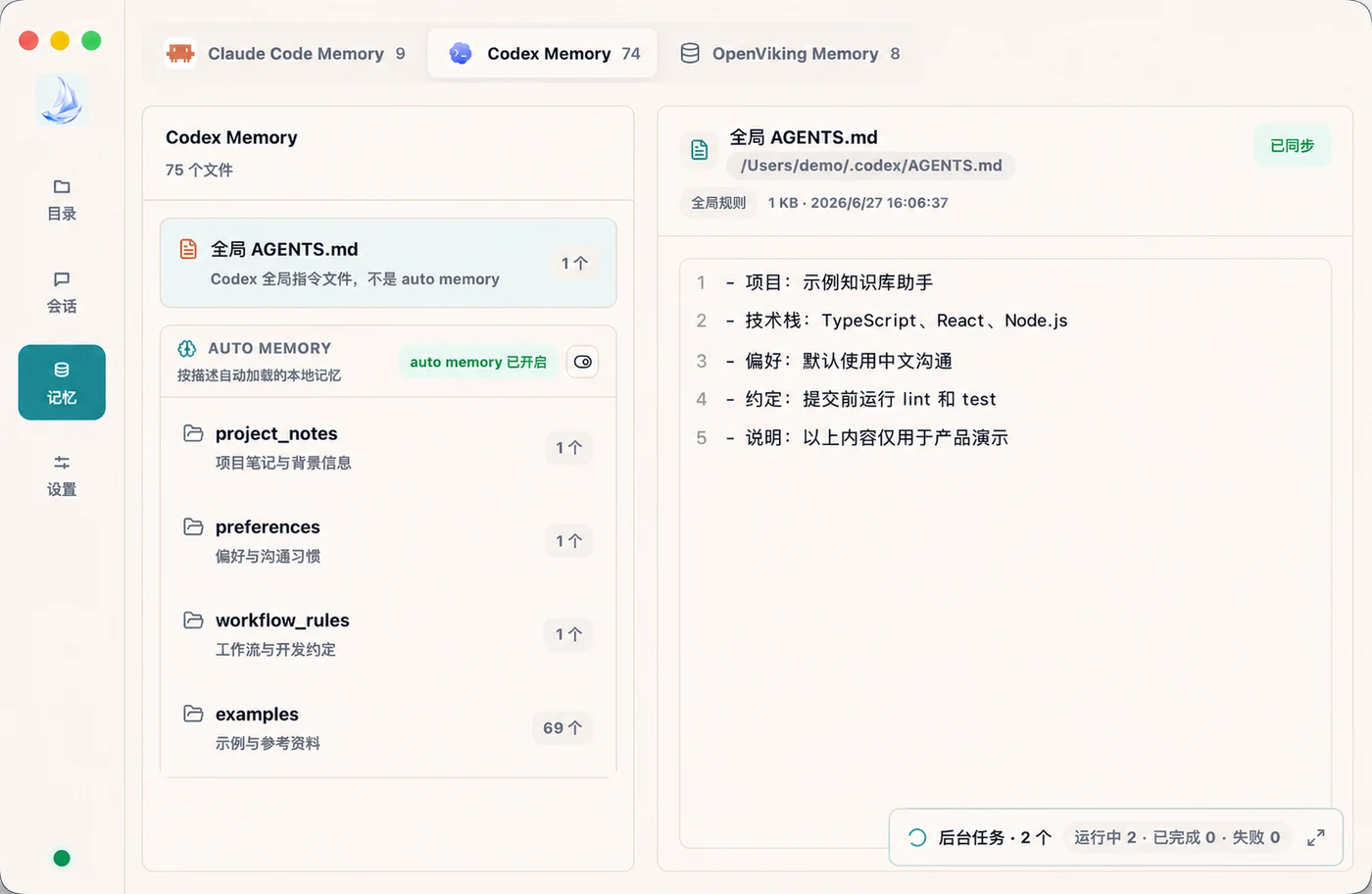Click the Codex Memory panel heading
1372x894 pixels.
point(231,137)
